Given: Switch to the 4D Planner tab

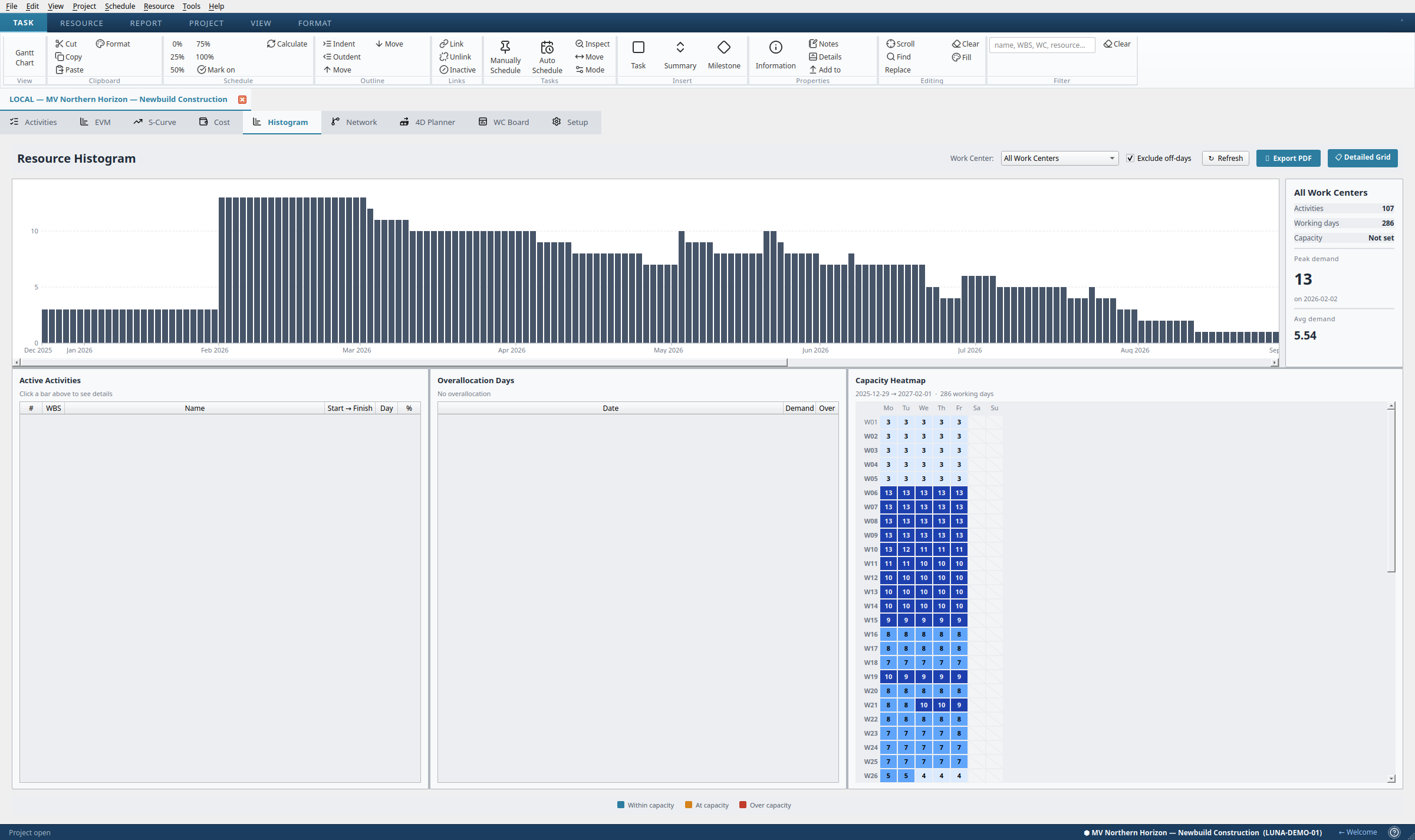Looking at the screenshot, I should click(427, 122).
